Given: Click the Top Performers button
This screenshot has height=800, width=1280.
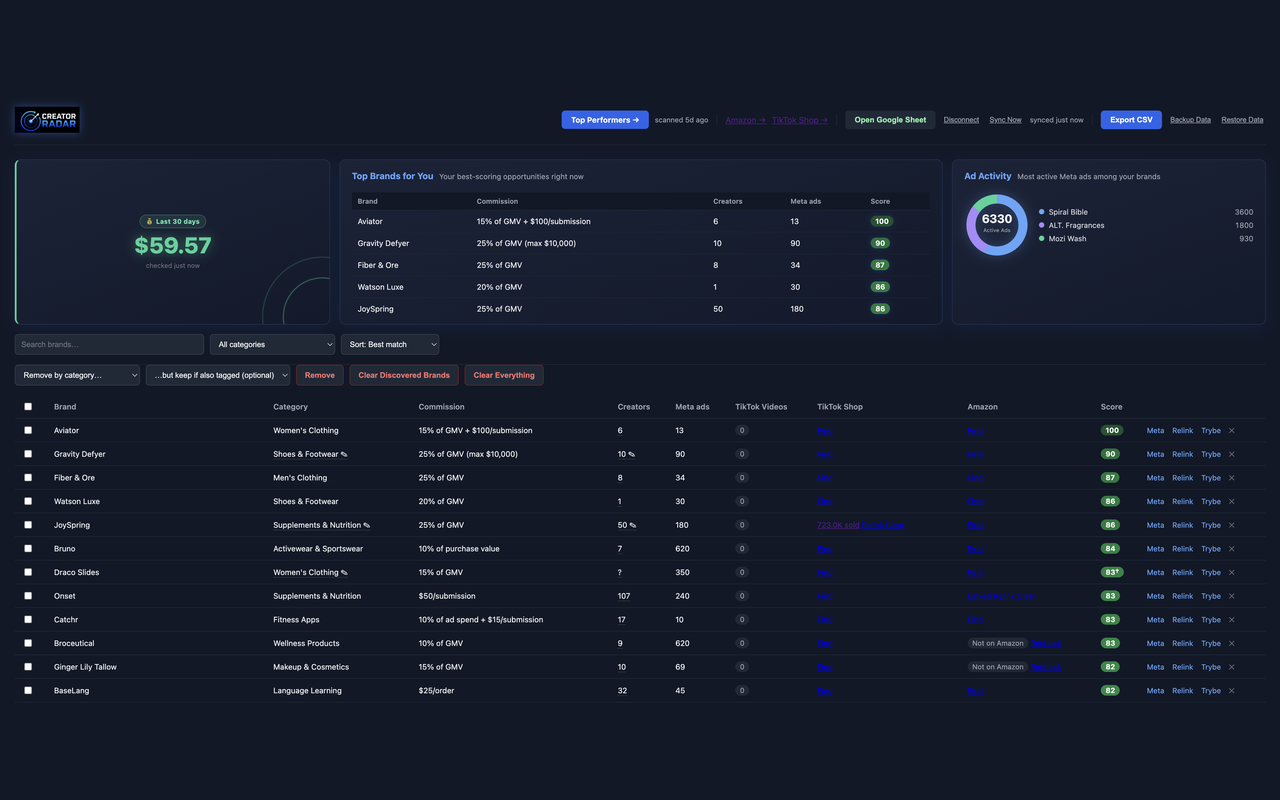Looking at the screenshot, I should 605,120.
